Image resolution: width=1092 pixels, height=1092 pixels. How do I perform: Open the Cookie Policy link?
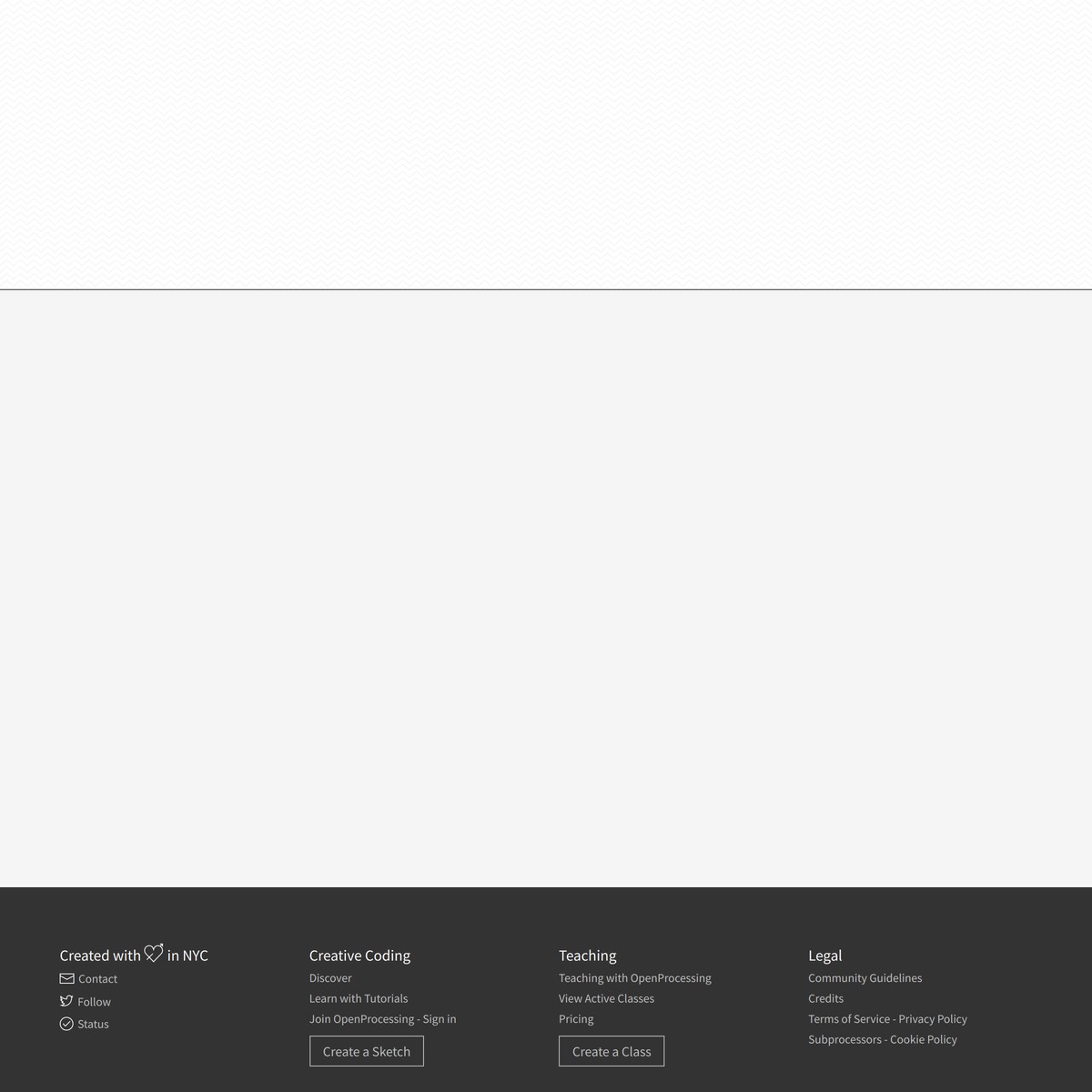coord(924,1039)
